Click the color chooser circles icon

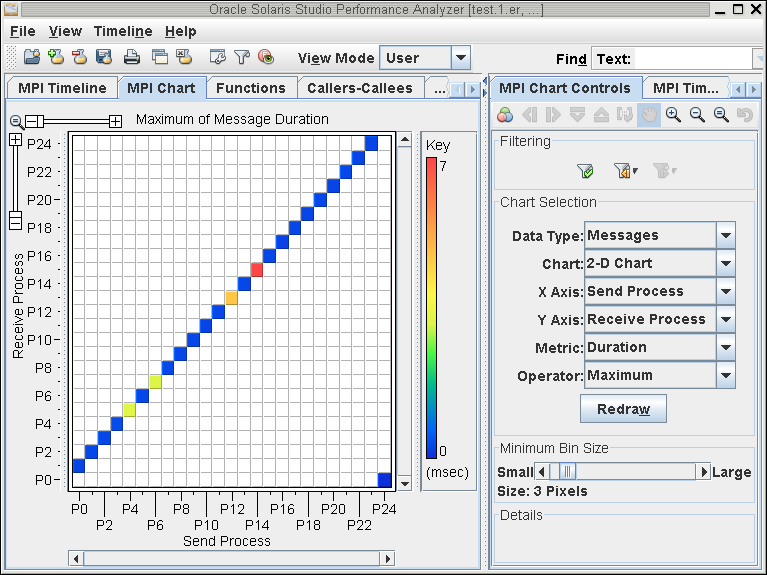click(x=505, y=115)
